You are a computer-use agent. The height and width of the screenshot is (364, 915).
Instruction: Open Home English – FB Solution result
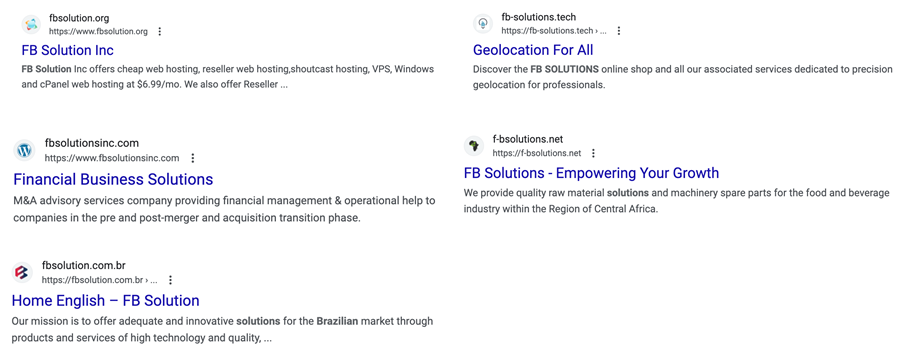pos(106,301)
